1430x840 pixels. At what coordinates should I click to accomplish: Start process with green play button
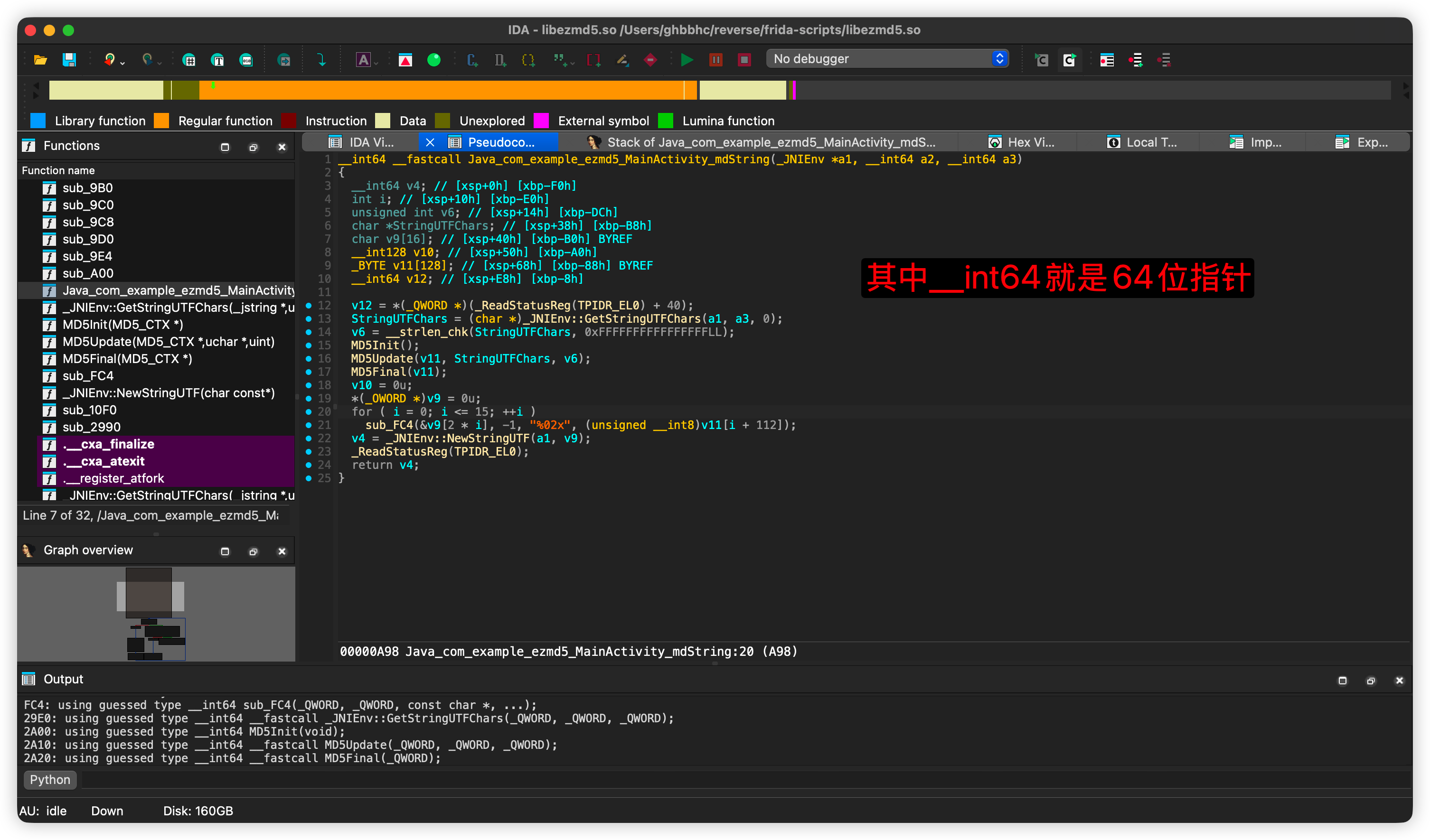(x=687, y=59)
